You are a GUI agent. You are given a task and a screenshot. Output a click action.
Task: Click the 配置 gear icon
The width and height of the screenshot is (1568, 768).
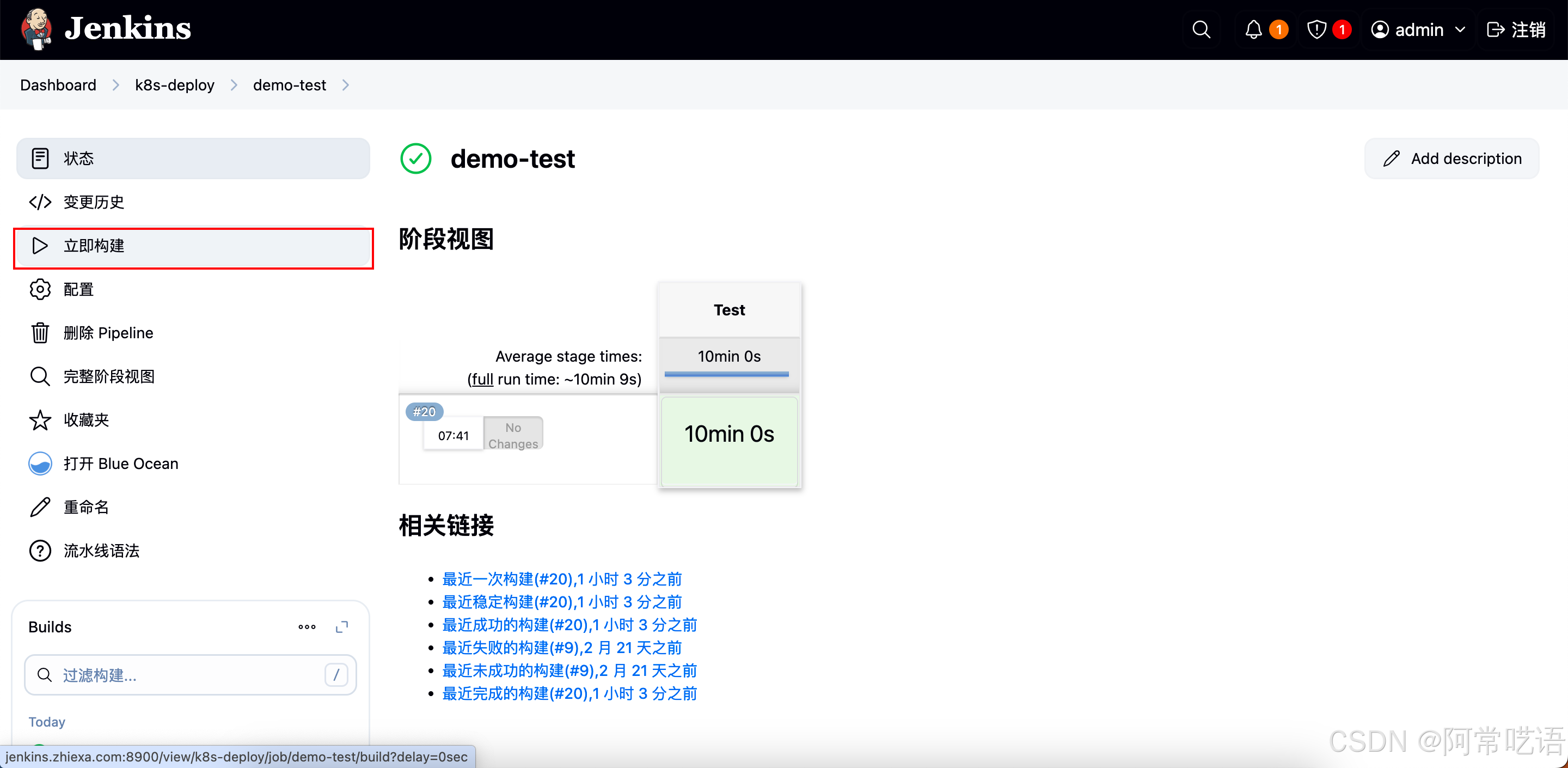tap(40, 289)
